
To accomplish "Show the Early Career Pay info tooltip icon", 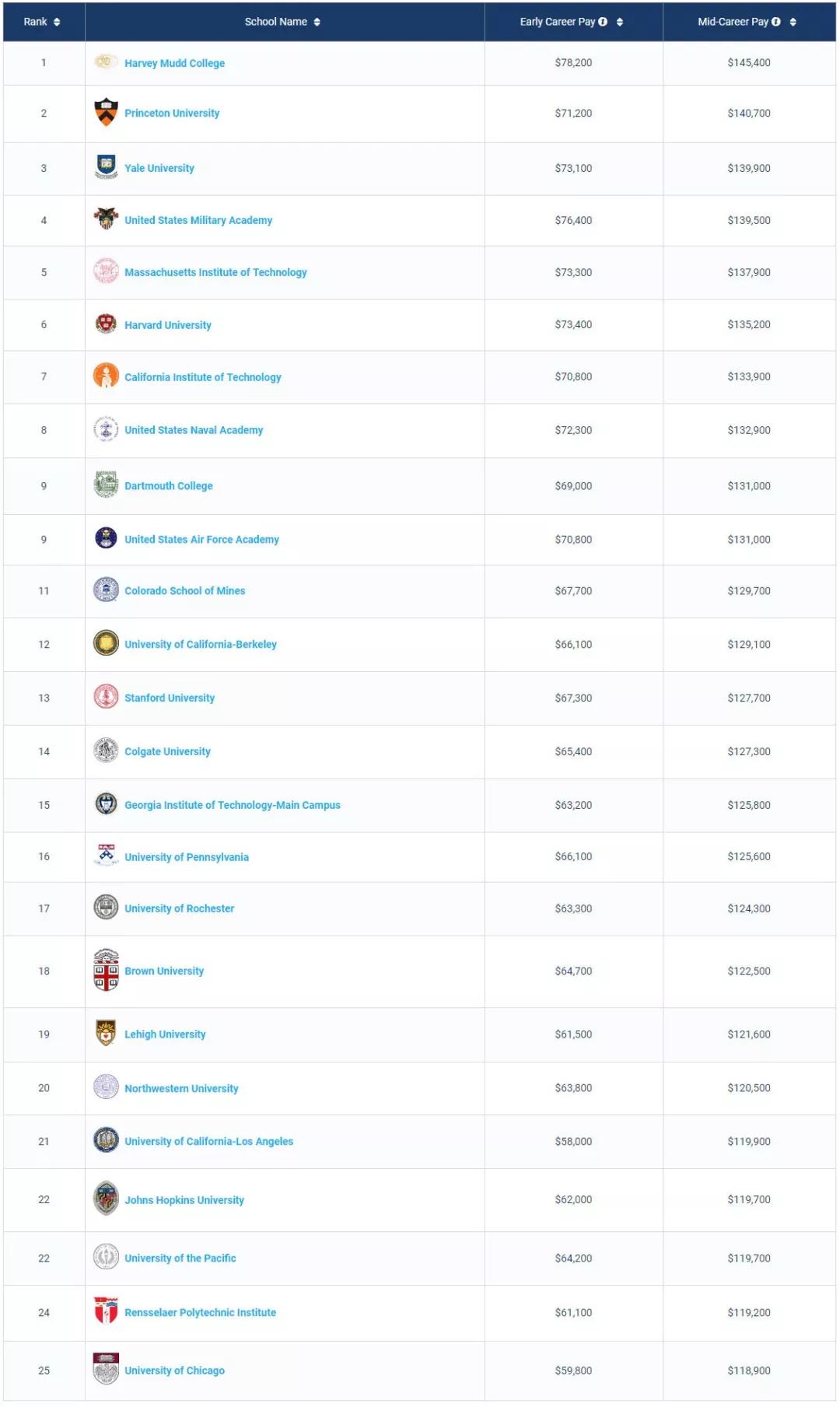I will coord(603,22).
